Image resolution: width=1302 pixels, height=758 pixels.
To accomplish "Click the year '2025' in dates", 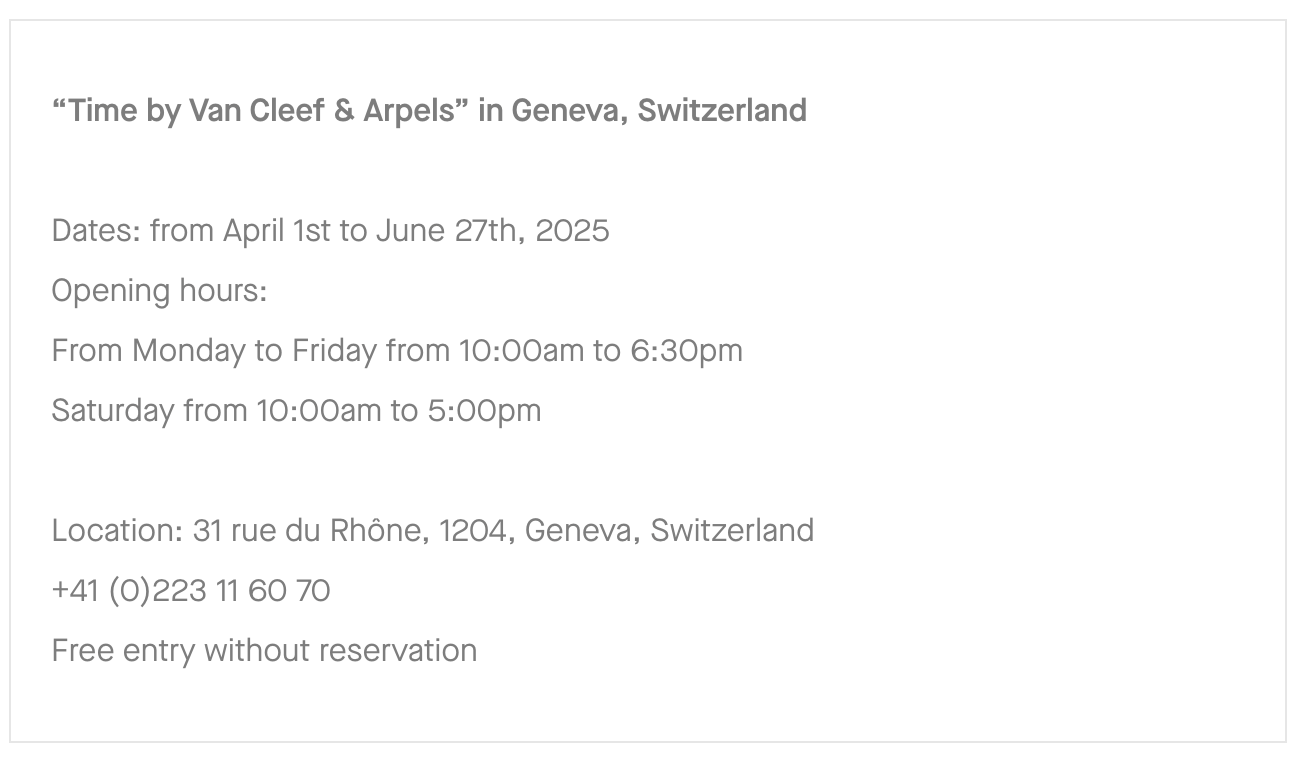I will click(x=572, y=231).
